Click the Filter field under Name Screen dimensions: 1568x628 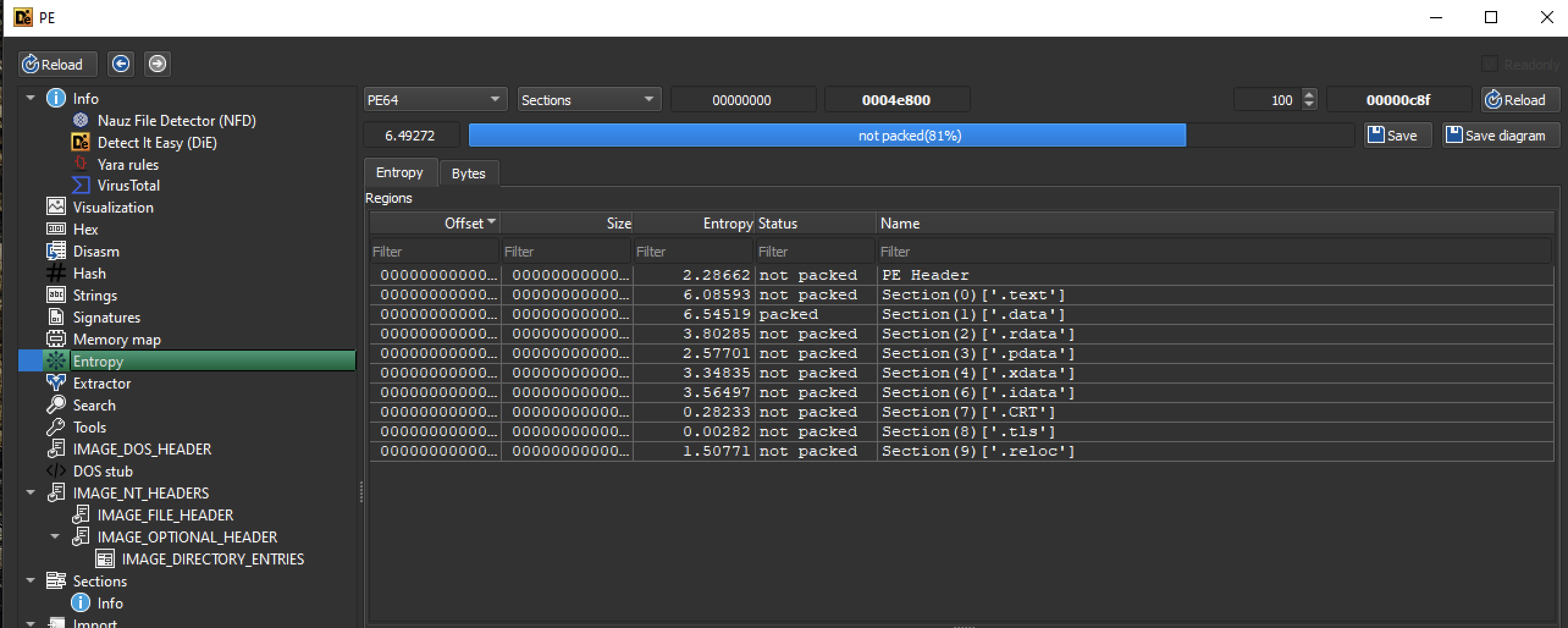(x=1214, y=251)
